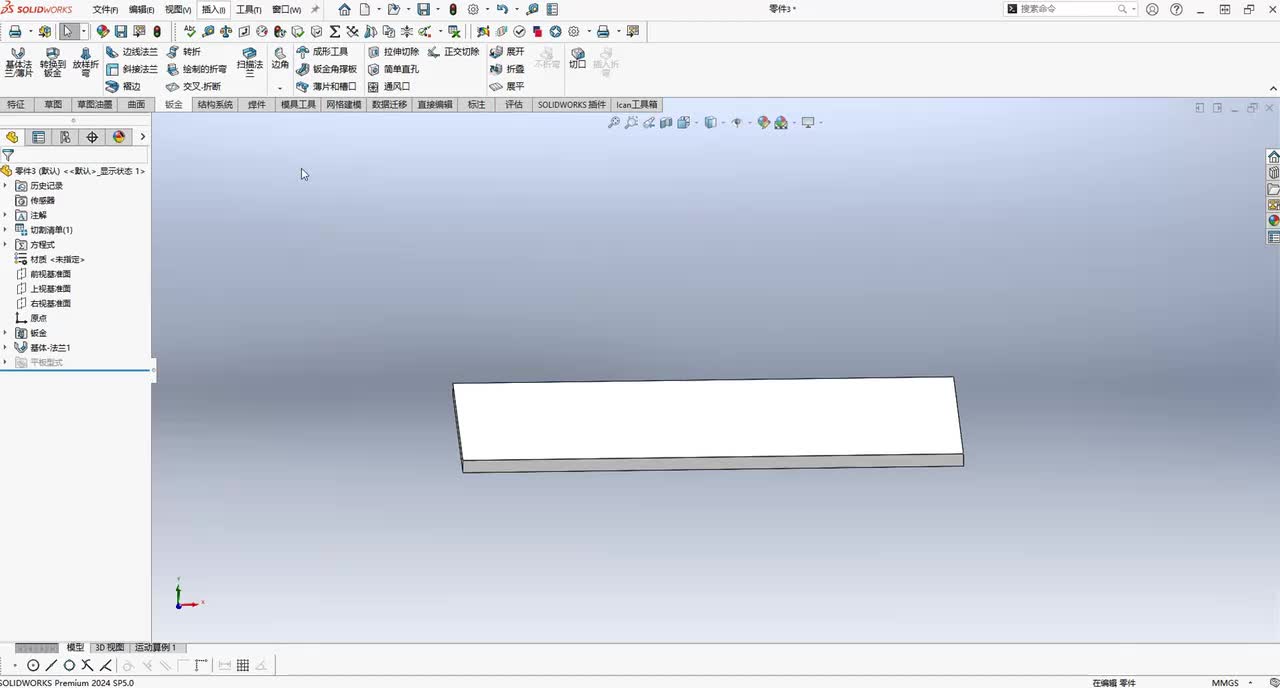Select 转折 (Jog) tool
The width and height of the screenshot is (1280, 688).
click(184, 52)
